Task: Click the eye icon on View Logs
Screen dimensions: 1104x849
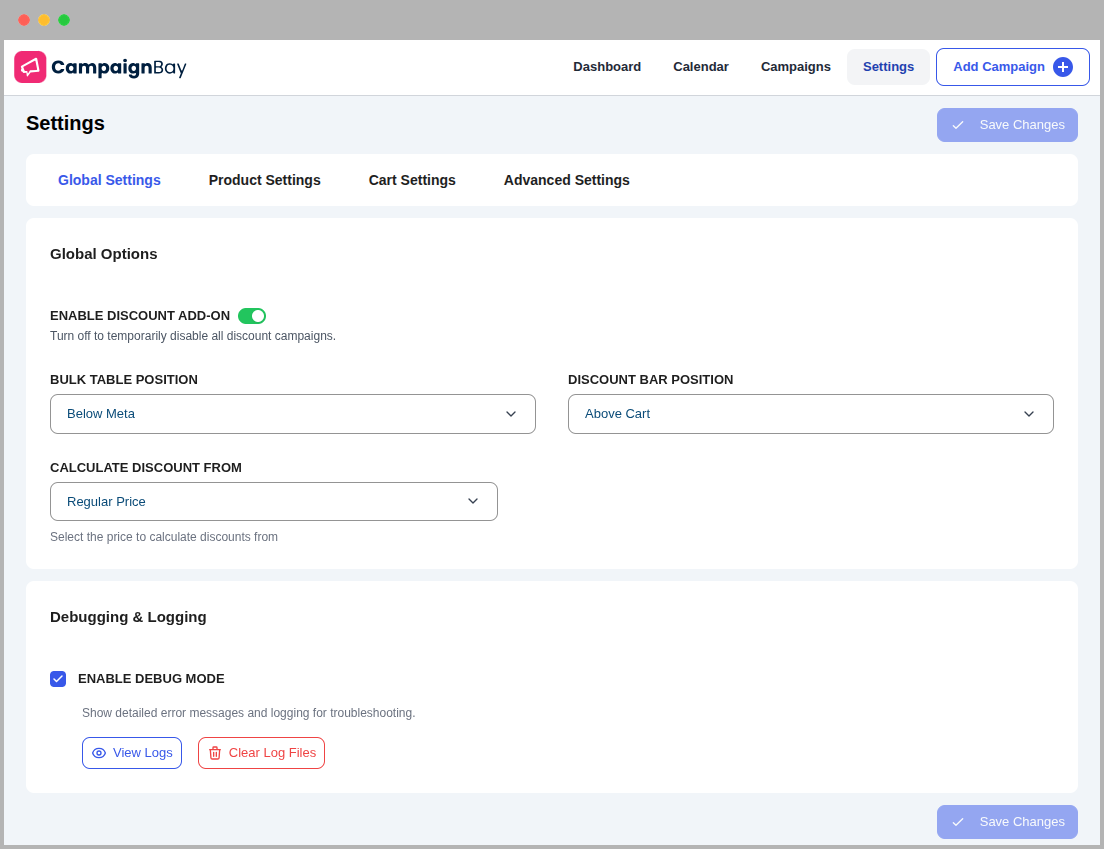Action: (100, 753)
